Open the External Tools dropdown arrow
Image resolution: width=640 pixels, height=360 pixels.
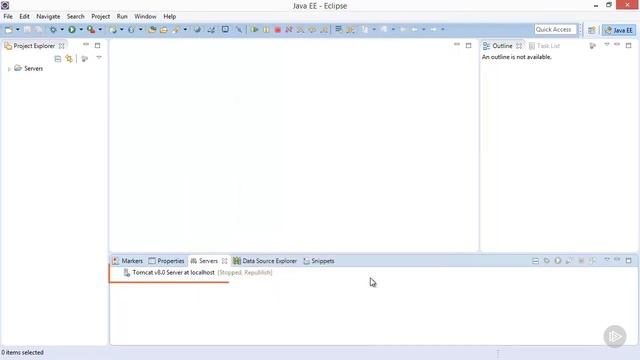pos(100,29)
